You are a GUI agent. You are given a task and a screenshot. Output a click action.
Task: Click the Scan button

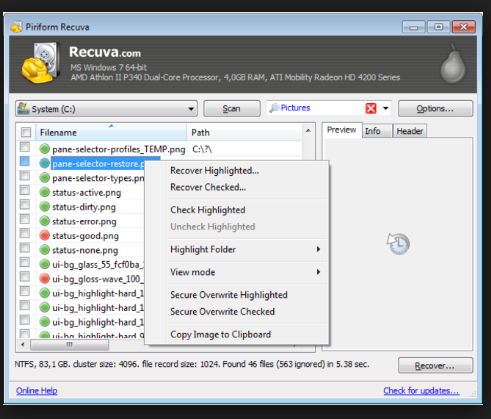(232, 109)
